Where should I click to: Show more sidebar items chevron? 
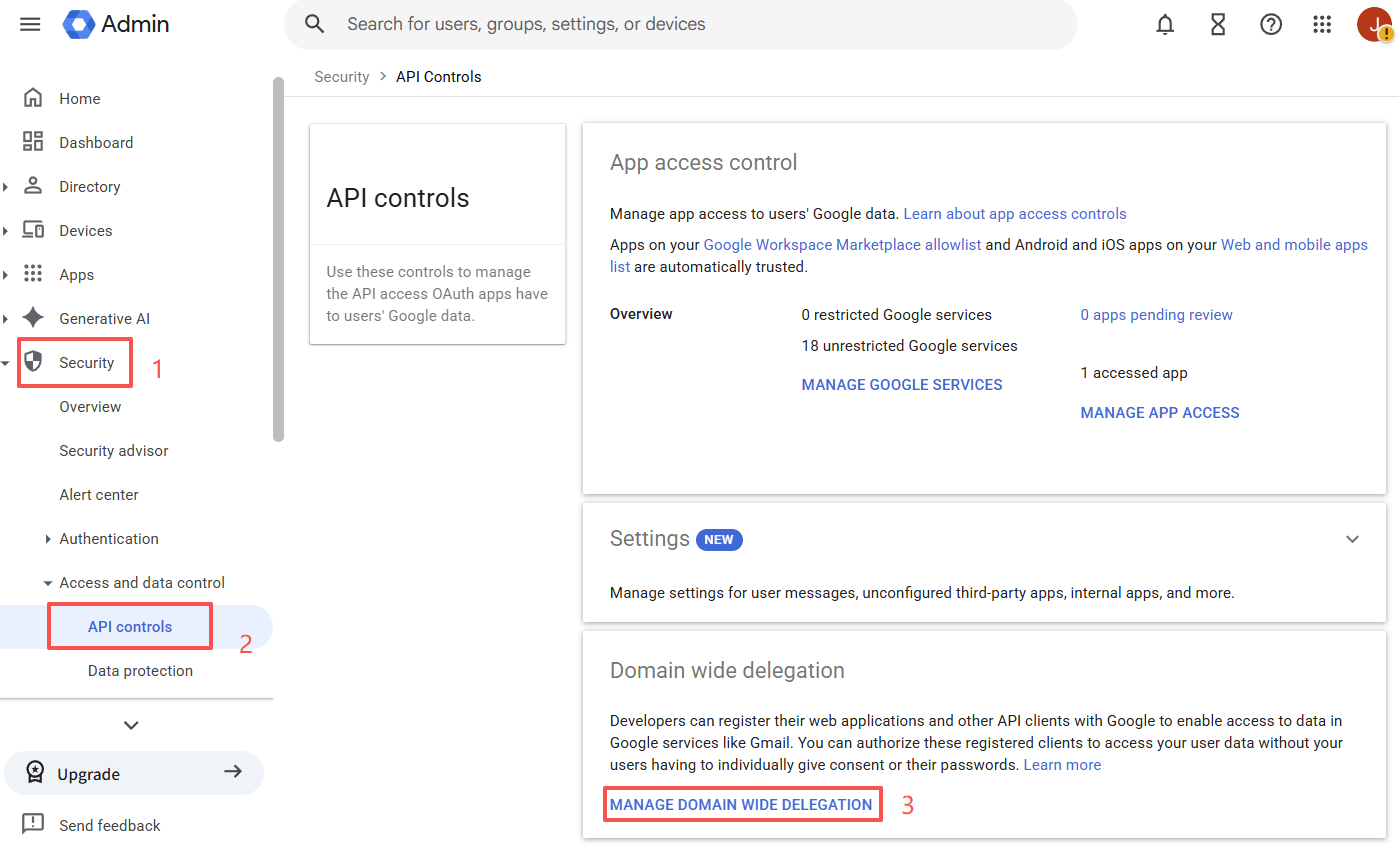pos(131,725)
